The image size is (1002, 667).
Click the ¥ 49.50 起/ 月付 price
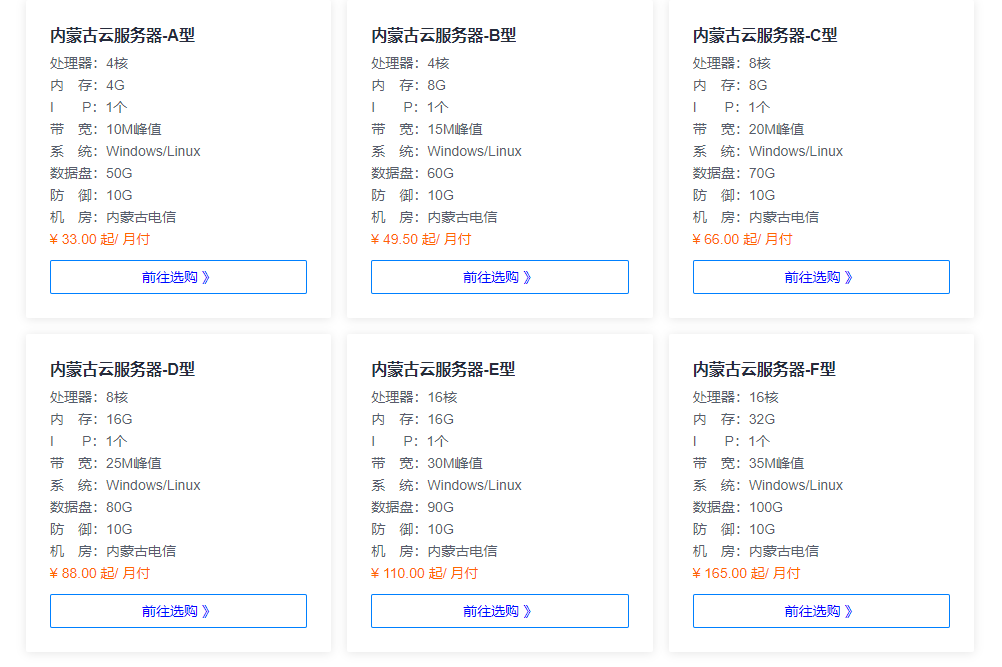pyautogui.click(x=421, y=239)
